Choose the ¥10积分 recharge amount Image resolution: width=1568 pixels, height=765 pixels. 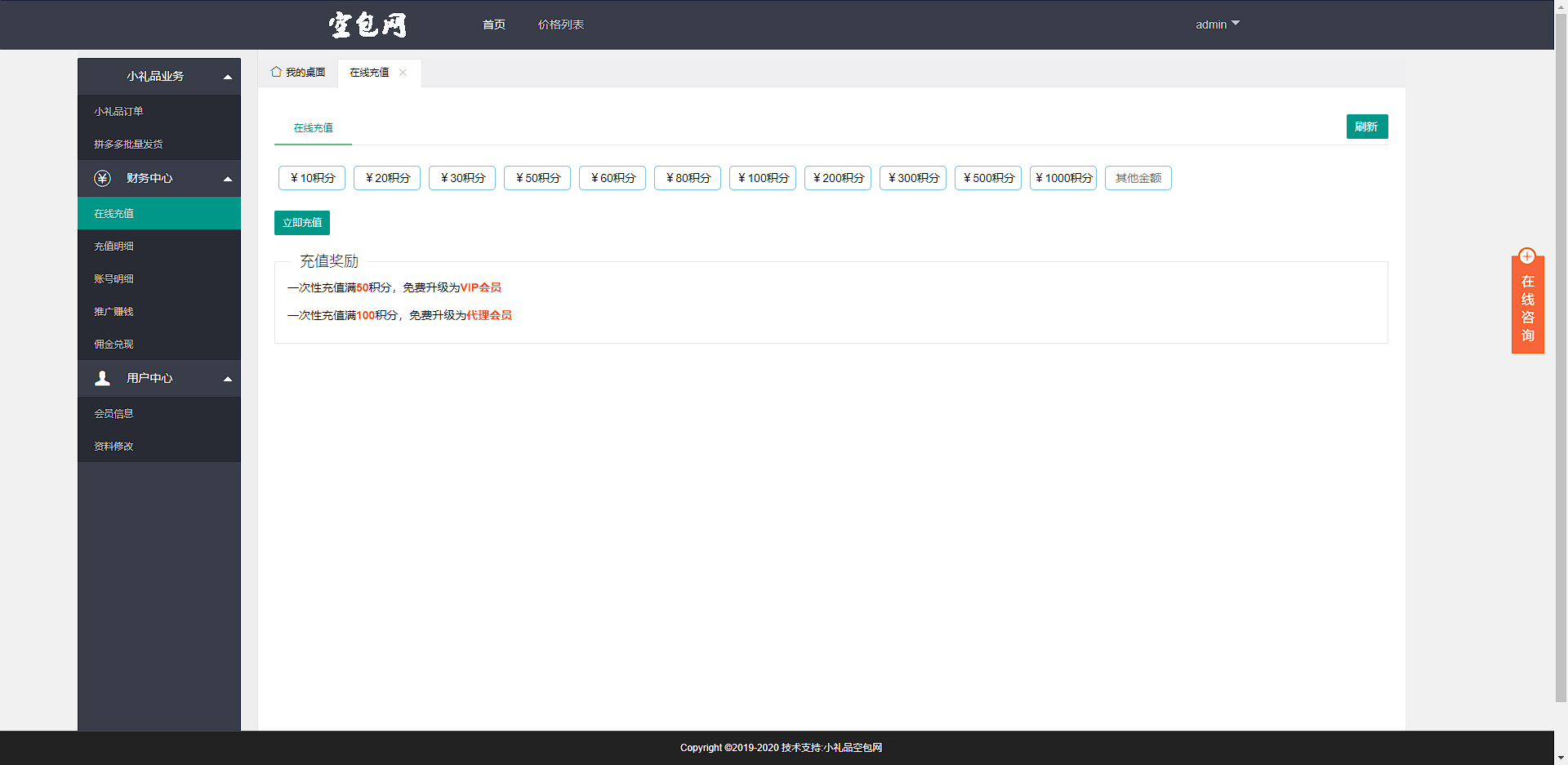click(x=312, y=178)
